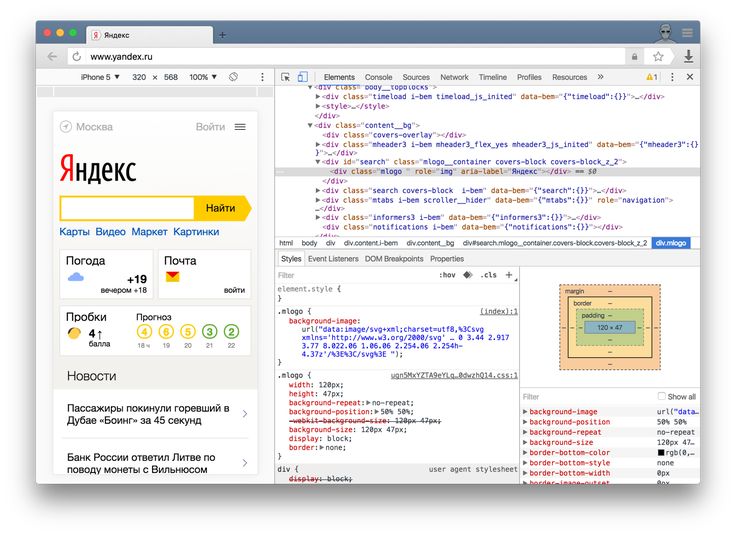Expand background-image computed property

(525, 412)
